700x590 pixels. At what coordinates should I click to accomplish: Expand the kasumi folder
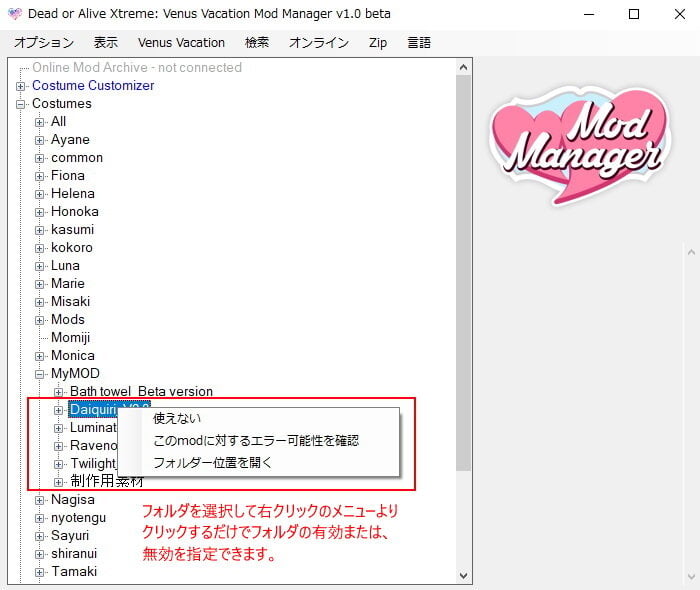[40, 230]
